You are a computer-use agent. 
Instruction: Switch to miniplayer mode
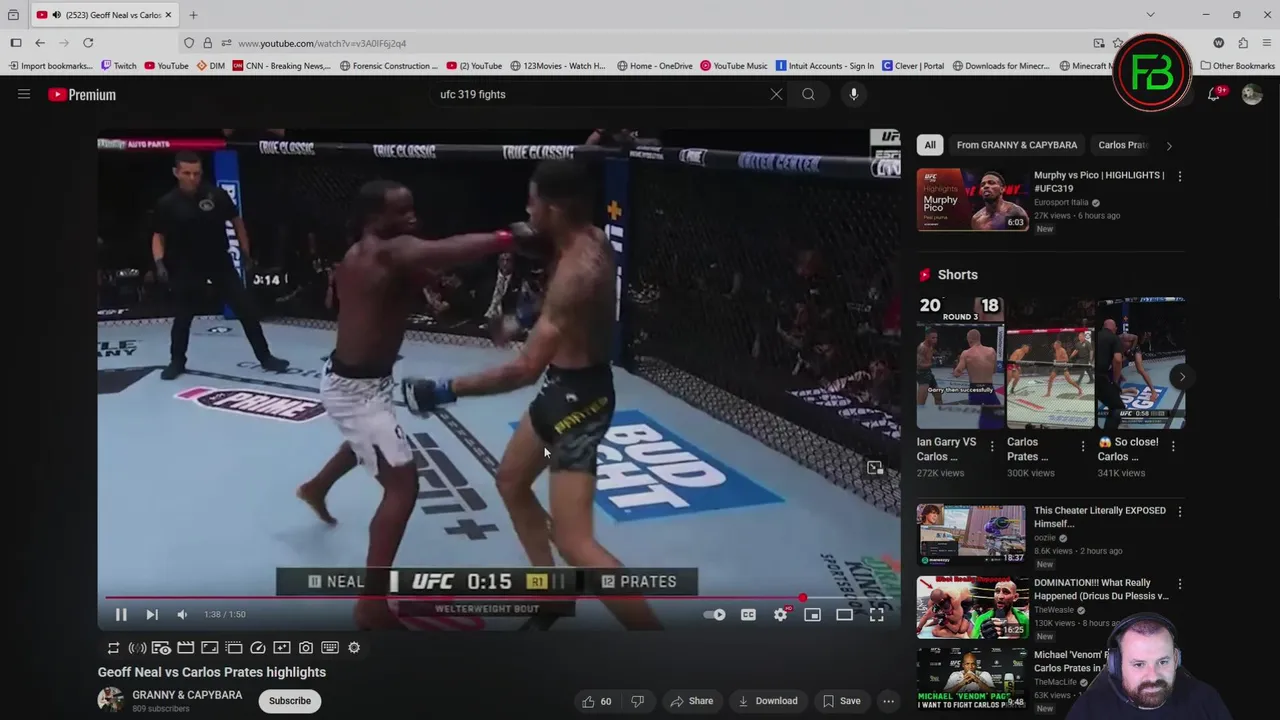click(812, 615)
